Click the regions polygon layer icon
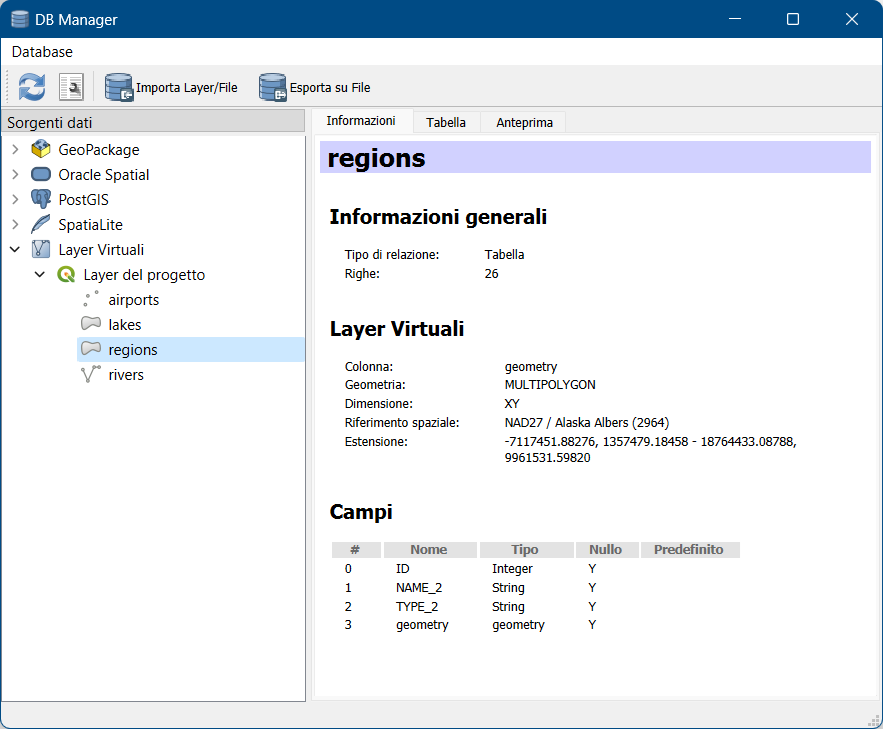The width and height of the screenshot is (883, 729). click(x=91, y=348)
